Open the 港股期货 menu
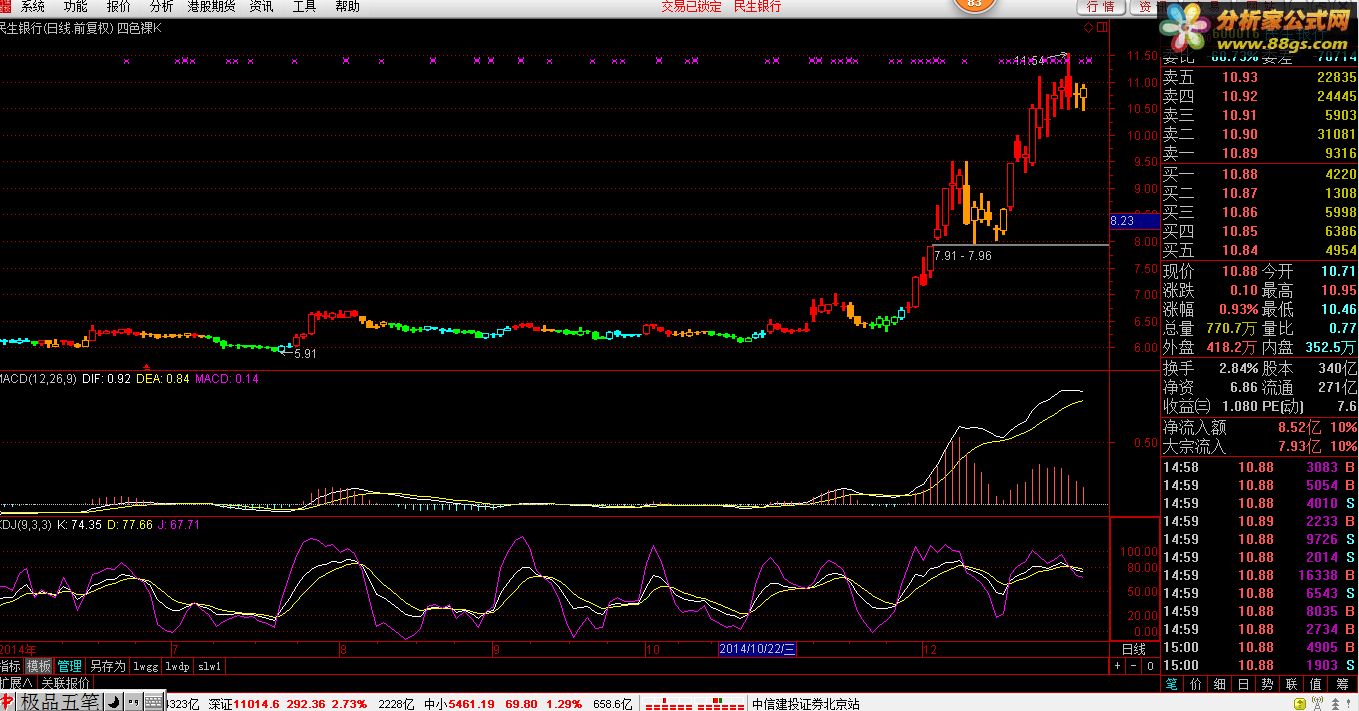Image resolution: width=1359 pixels, height=711 pixels. pyautogui.click(x=212, y=6)
